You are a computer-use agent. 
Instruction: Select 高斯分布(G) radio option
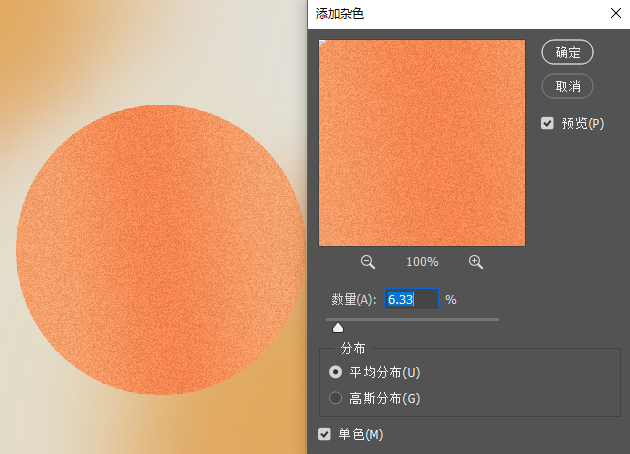335,398
